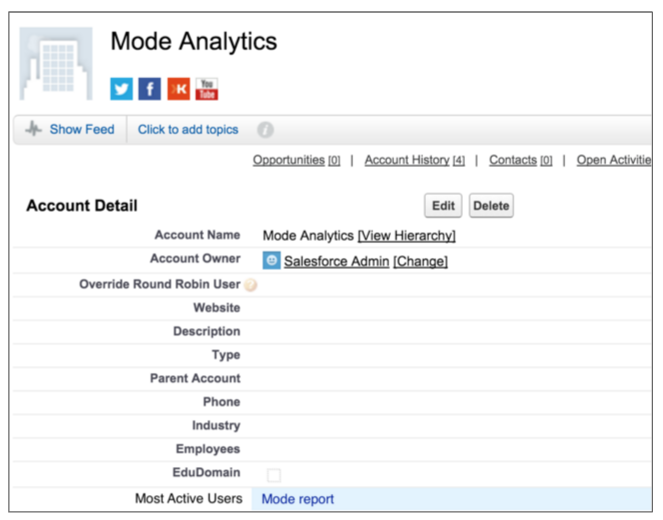Click the Mode Analytics account name value
Screen dimensions: 663x520
point(308,235)
